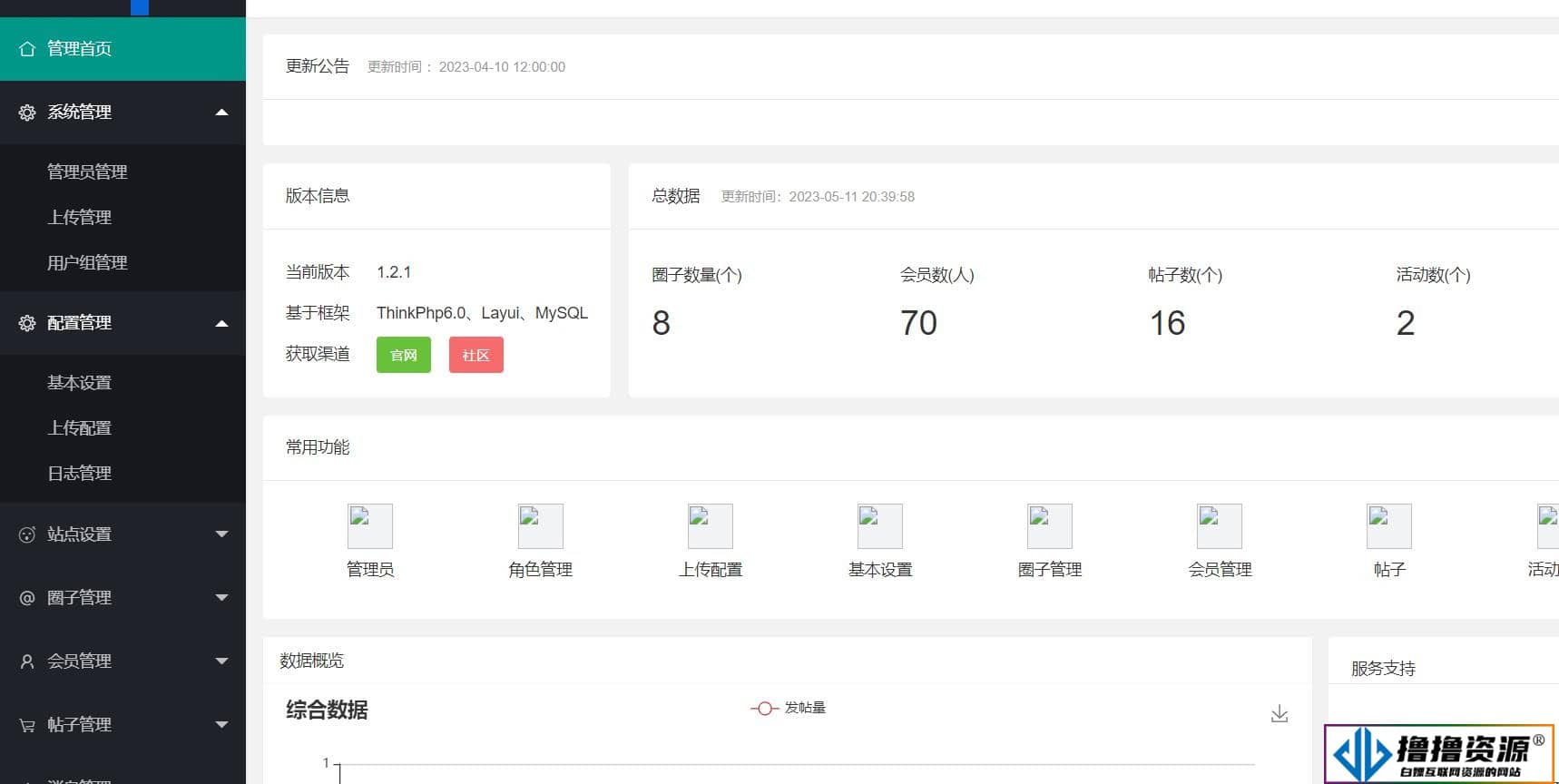Click the 综合数据 chart title
The width and height of the screenshot is (1559, 784).
327,710
